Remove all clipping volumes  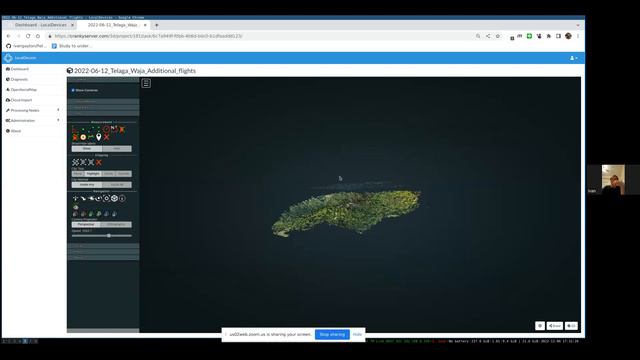(x=99, y=162)
